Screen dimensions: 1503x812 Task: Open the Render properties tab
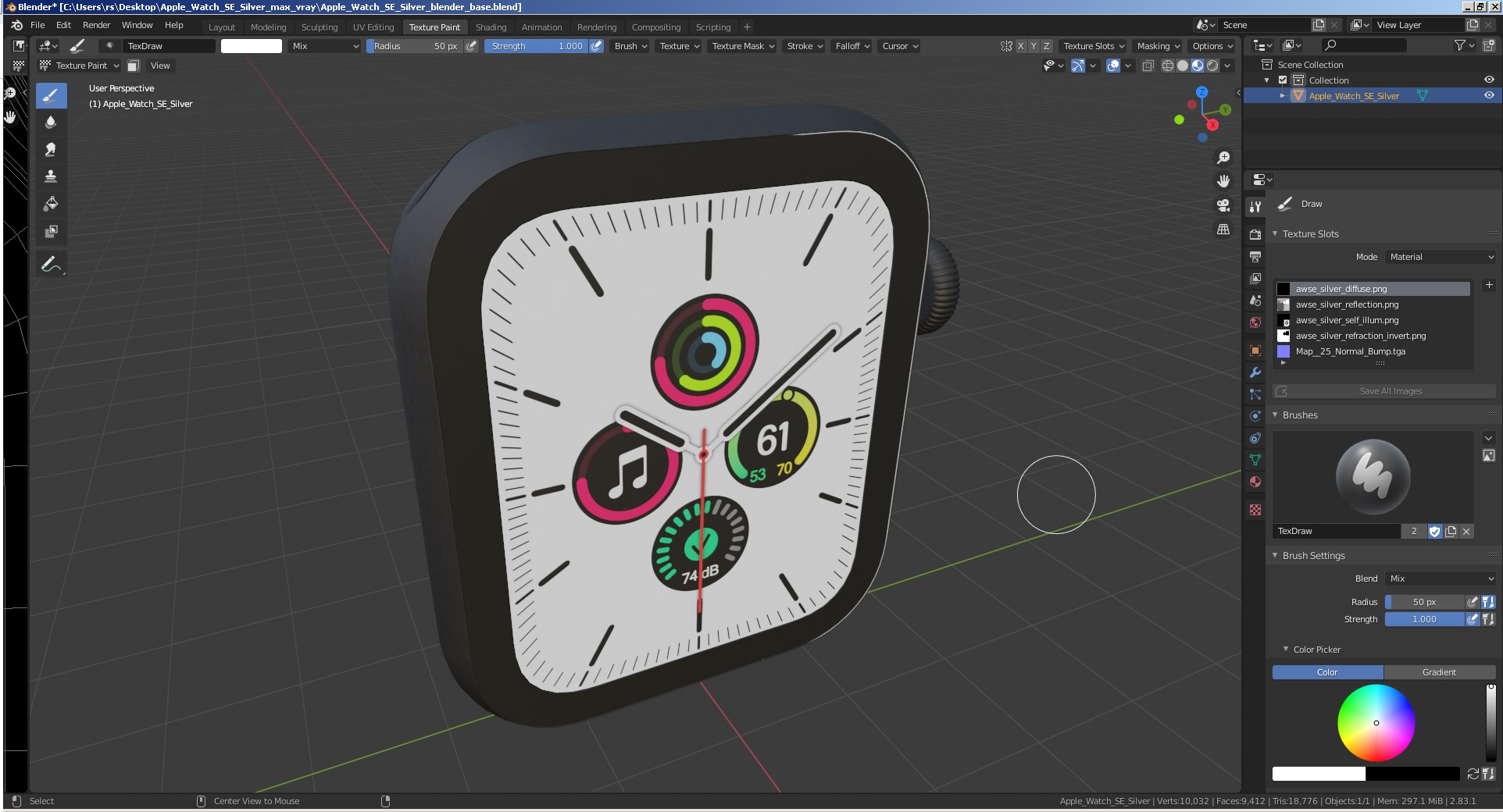point(1255,234)
